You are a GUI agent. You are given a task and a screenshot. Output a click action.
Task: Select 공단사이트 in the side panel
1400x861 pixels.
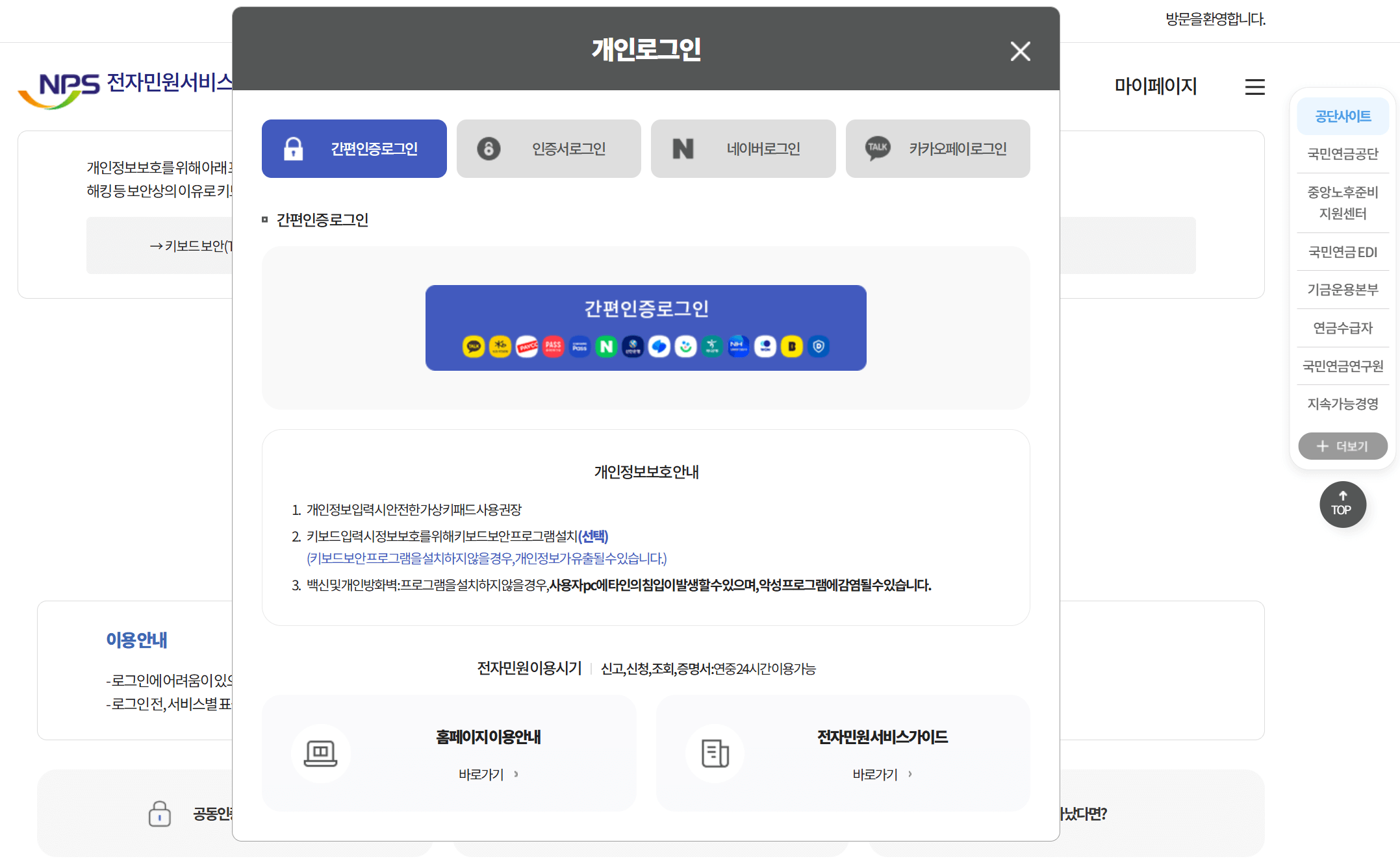1343,116
